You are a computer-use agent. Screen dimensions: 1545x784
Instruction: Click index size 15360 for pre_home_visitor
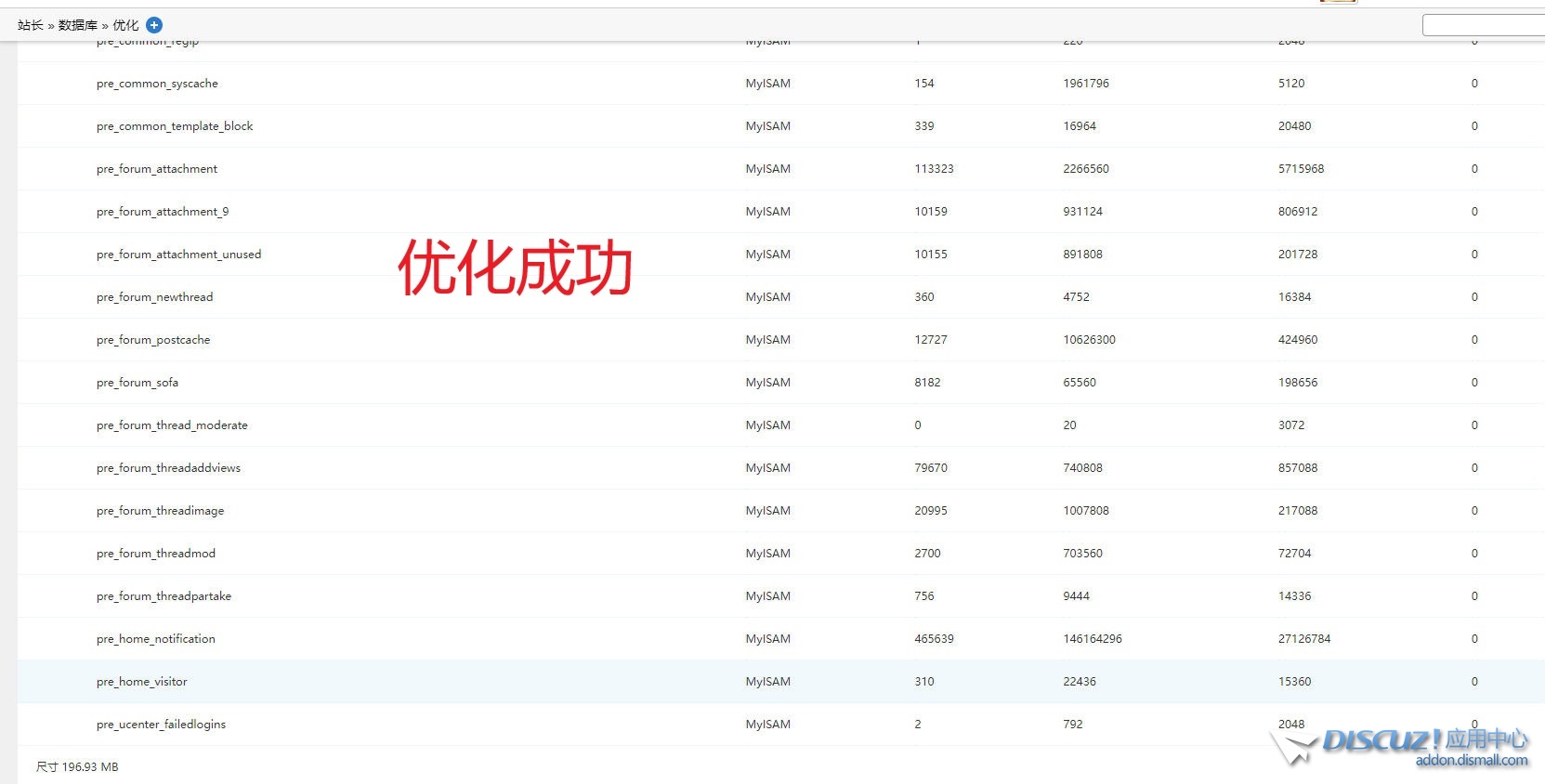[x=1294, y=682]
